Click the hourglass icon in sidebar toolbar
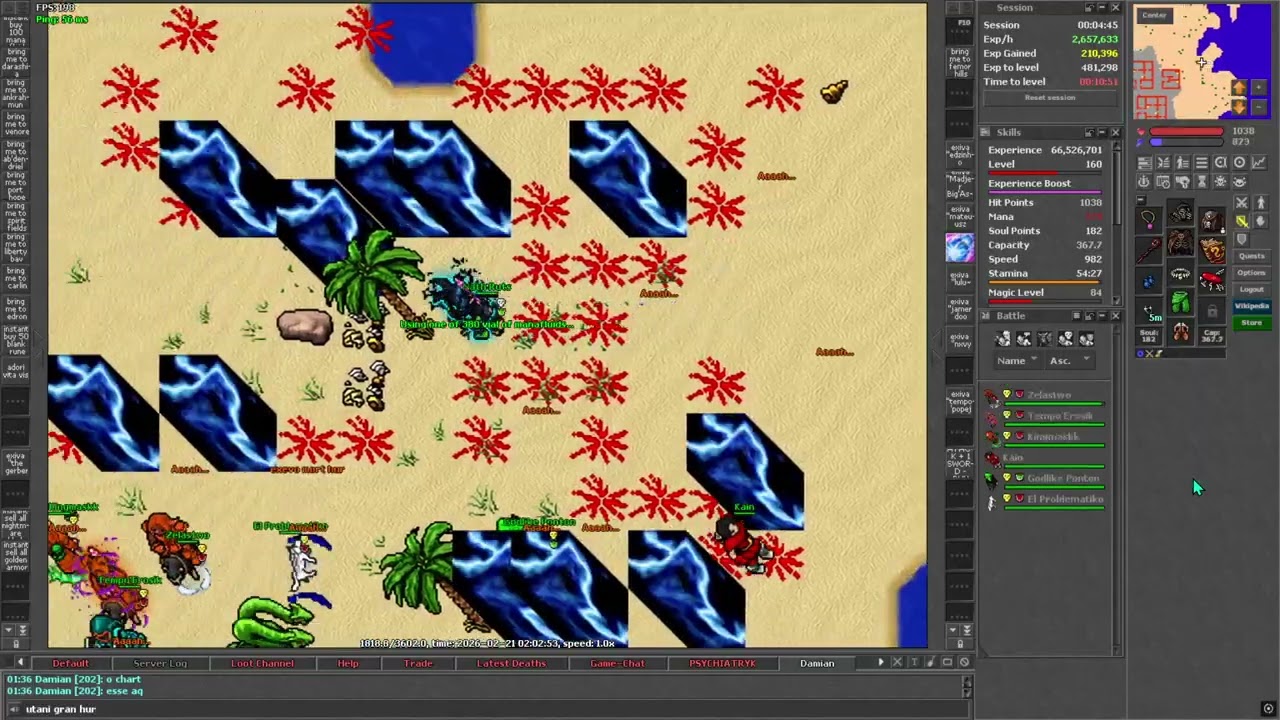Screen dimensions: 1280x720 pyautogui.click(x=1201, y=181)
